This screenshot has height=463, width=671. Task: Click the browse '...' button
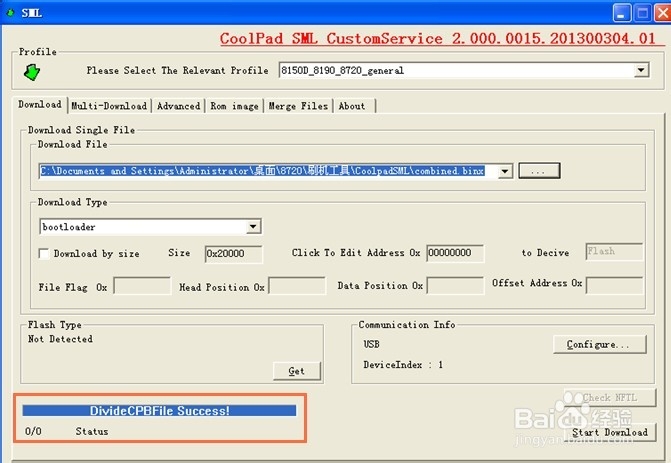(539, 171)
